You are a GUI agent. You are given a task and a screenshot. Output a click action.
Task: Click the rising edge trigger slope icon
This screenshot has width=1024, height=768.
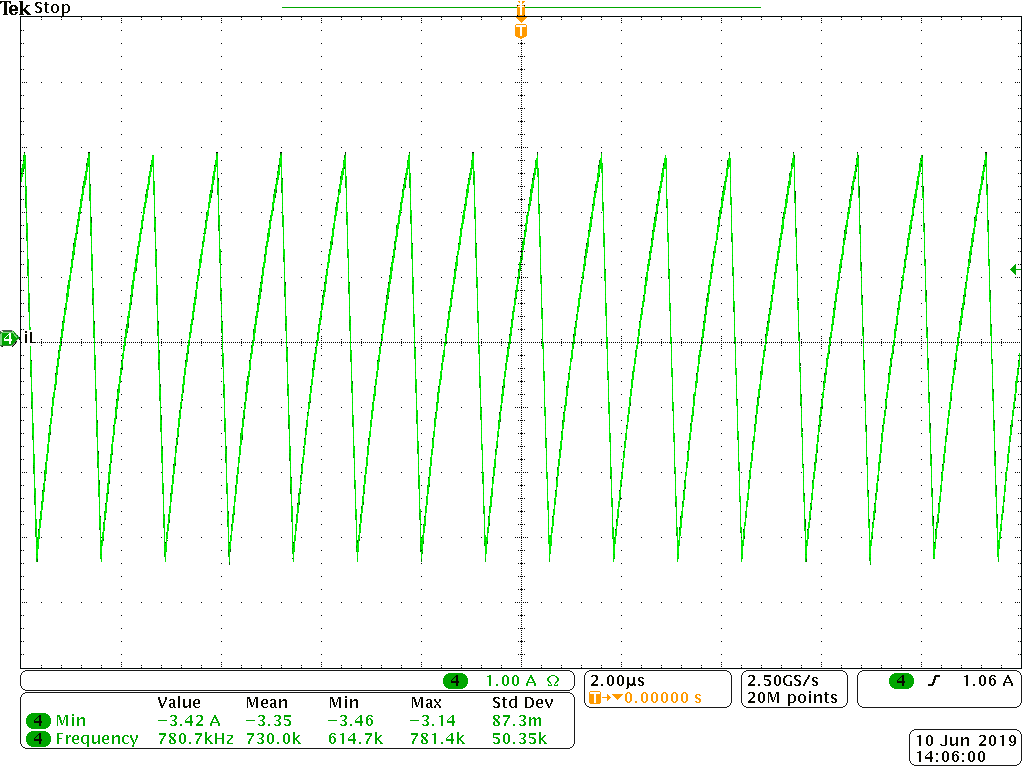[x=935, y=681]
